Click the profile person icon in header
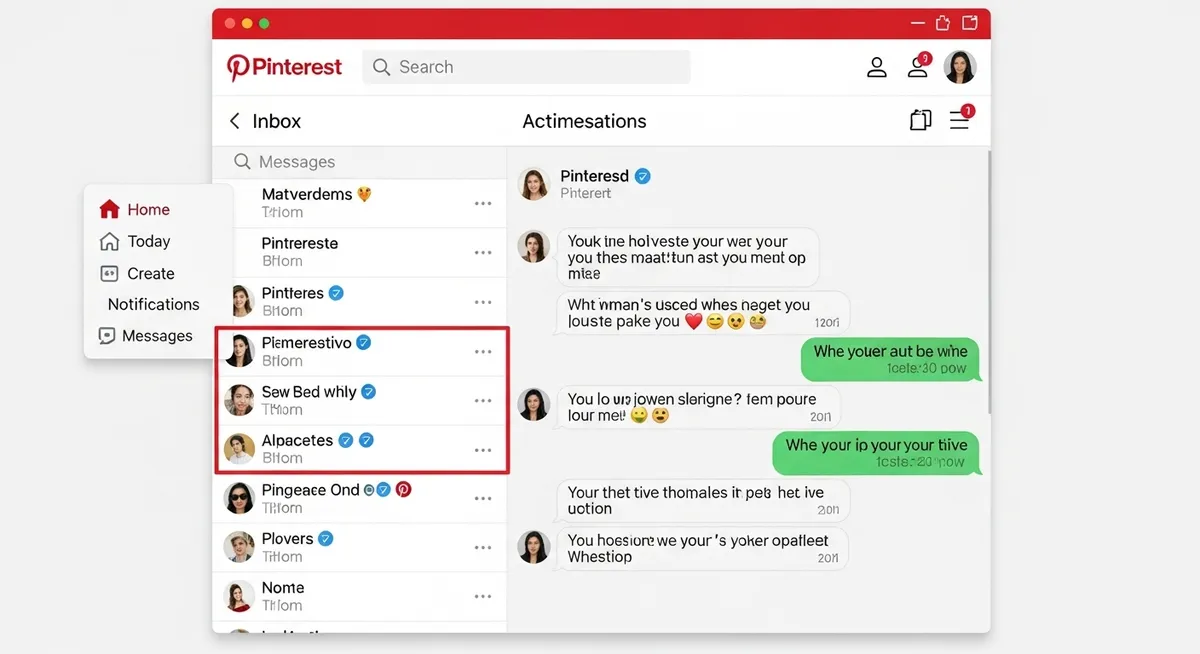Image resolution: width=1200 pixels, height=654 pixels. click(877, 67)
